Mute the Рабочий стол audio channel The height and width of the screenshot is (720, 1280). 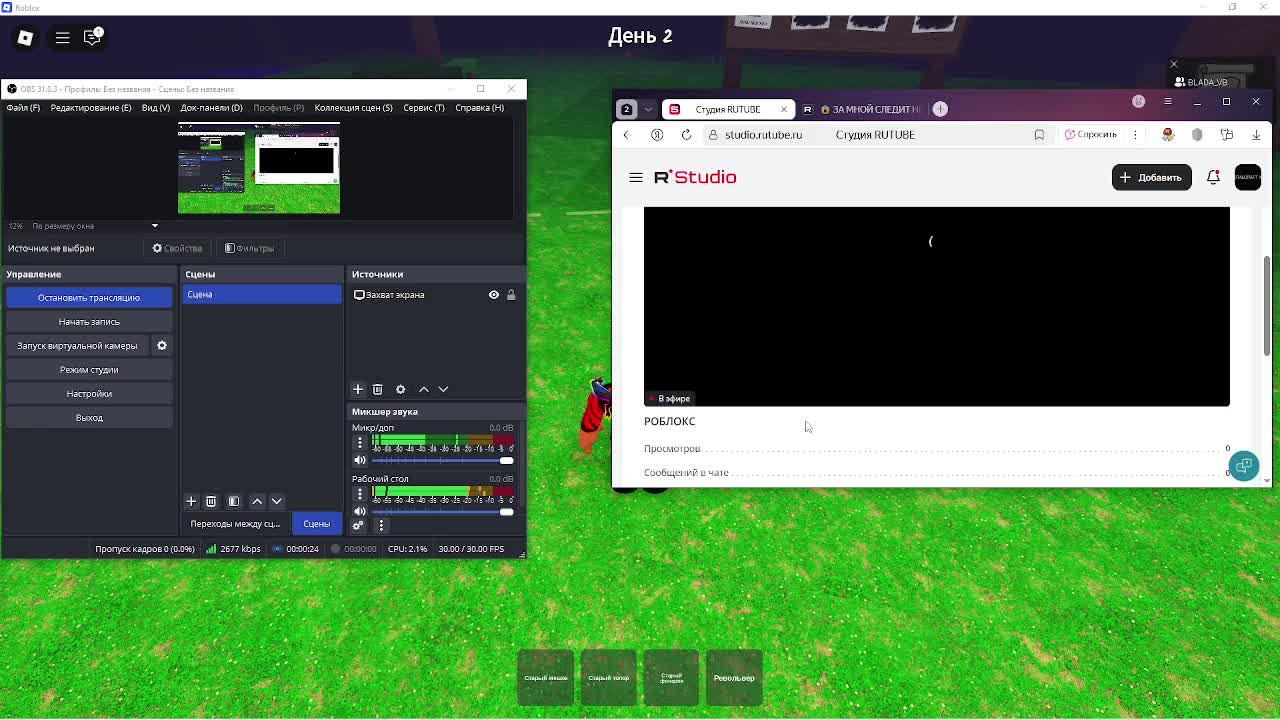(x=360, y=512)
